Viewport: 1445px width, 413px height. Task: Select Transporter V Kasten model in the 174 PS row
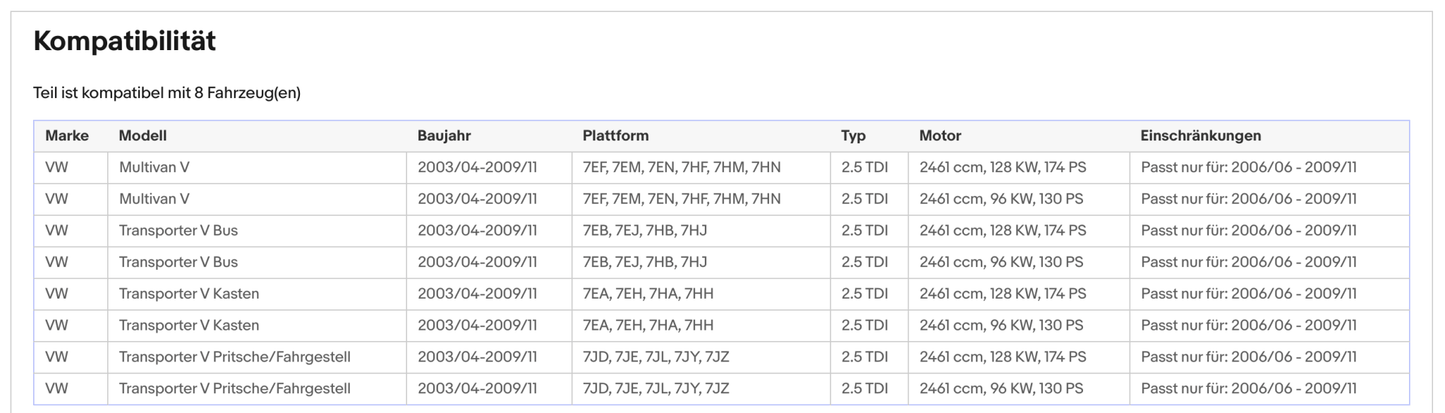tap(188, 294)
